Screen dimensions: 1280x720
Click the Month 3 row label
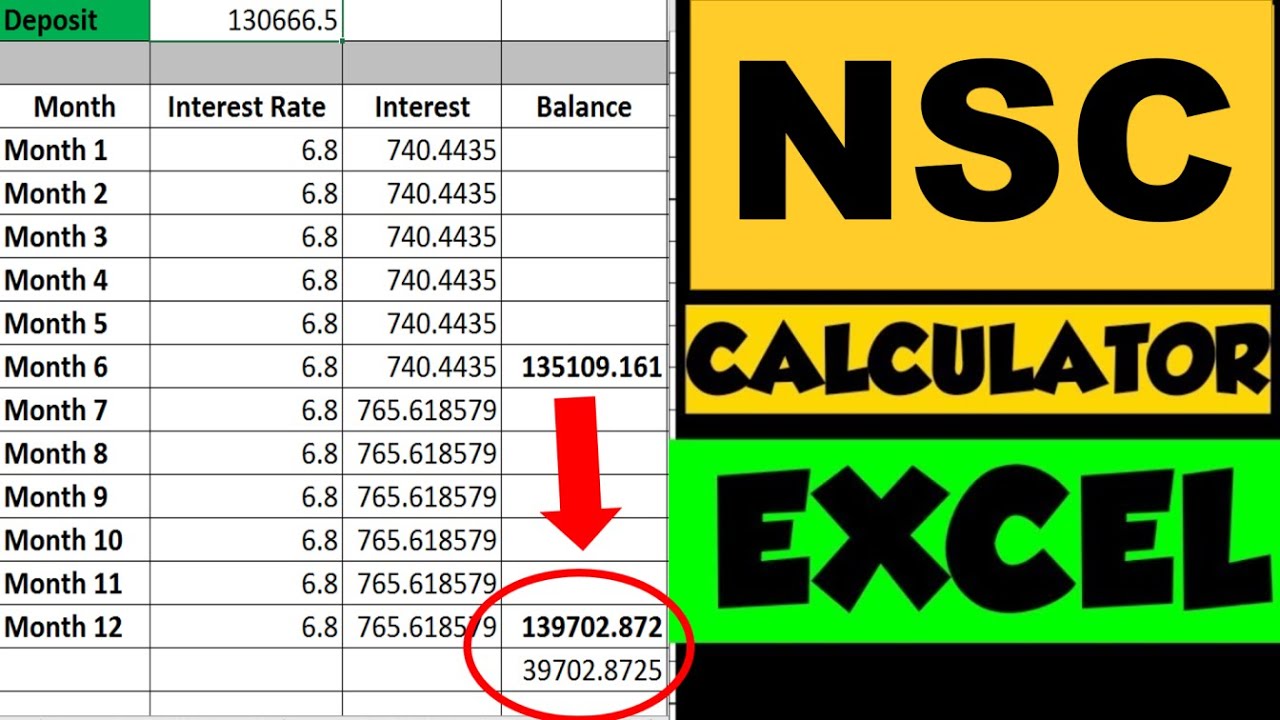pyautogui.click(x=75, y=237)
